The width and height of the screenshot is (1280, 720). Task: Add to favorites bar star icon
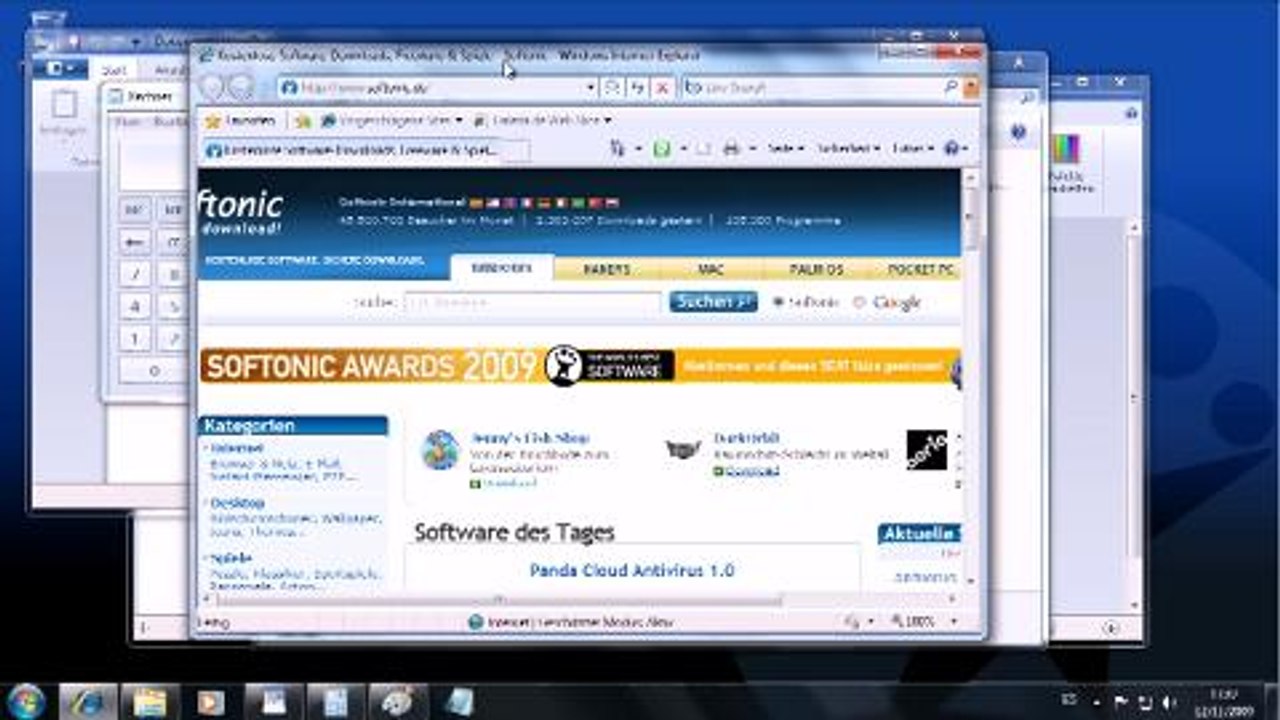pyautogui.click(x=303, y=120)
